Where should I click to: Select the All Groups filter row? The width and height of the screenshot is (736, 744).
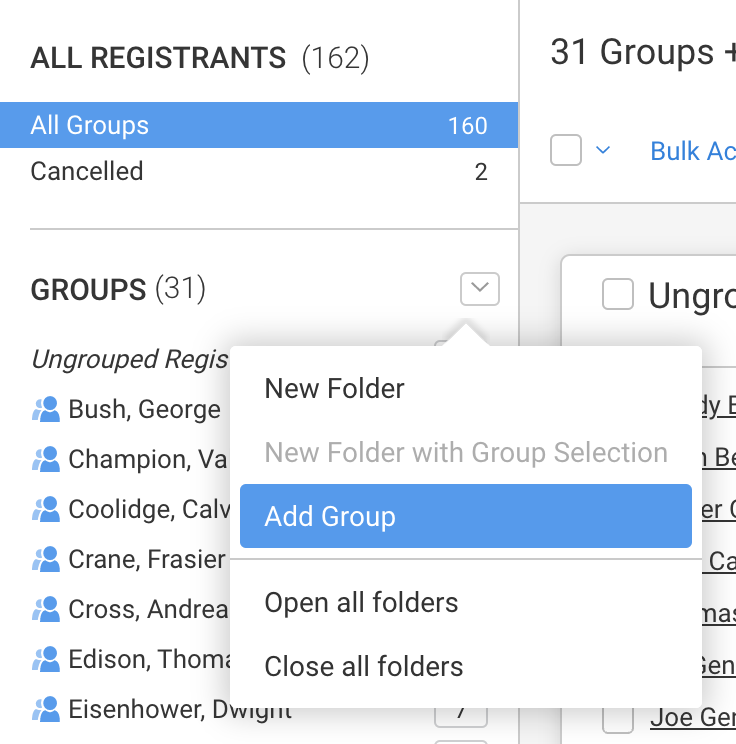pyautogui.click(x=259, y=125)
